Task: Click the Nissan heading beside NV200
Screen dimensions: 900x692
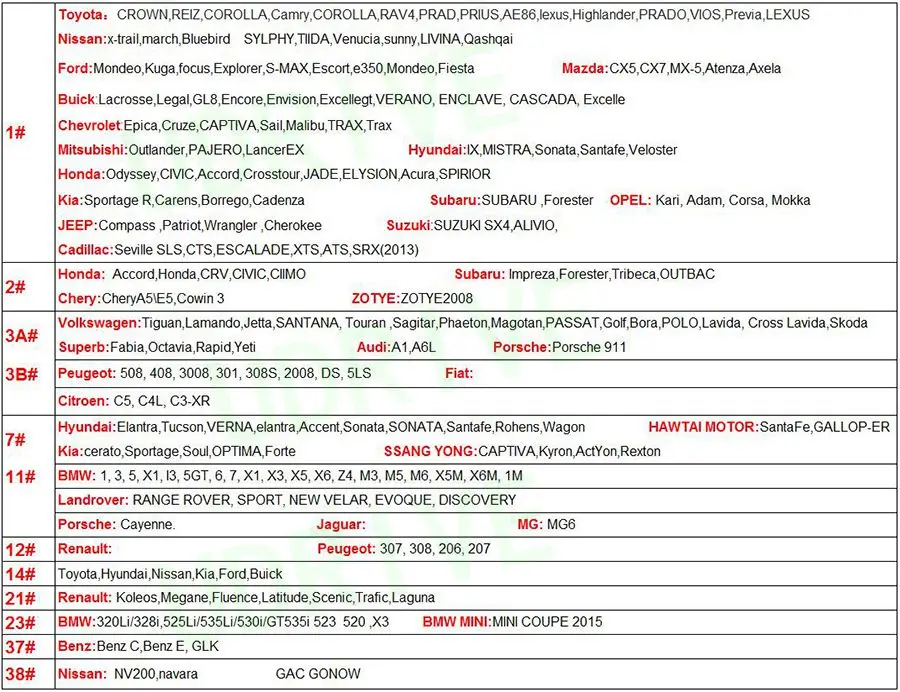Action: 82,674
